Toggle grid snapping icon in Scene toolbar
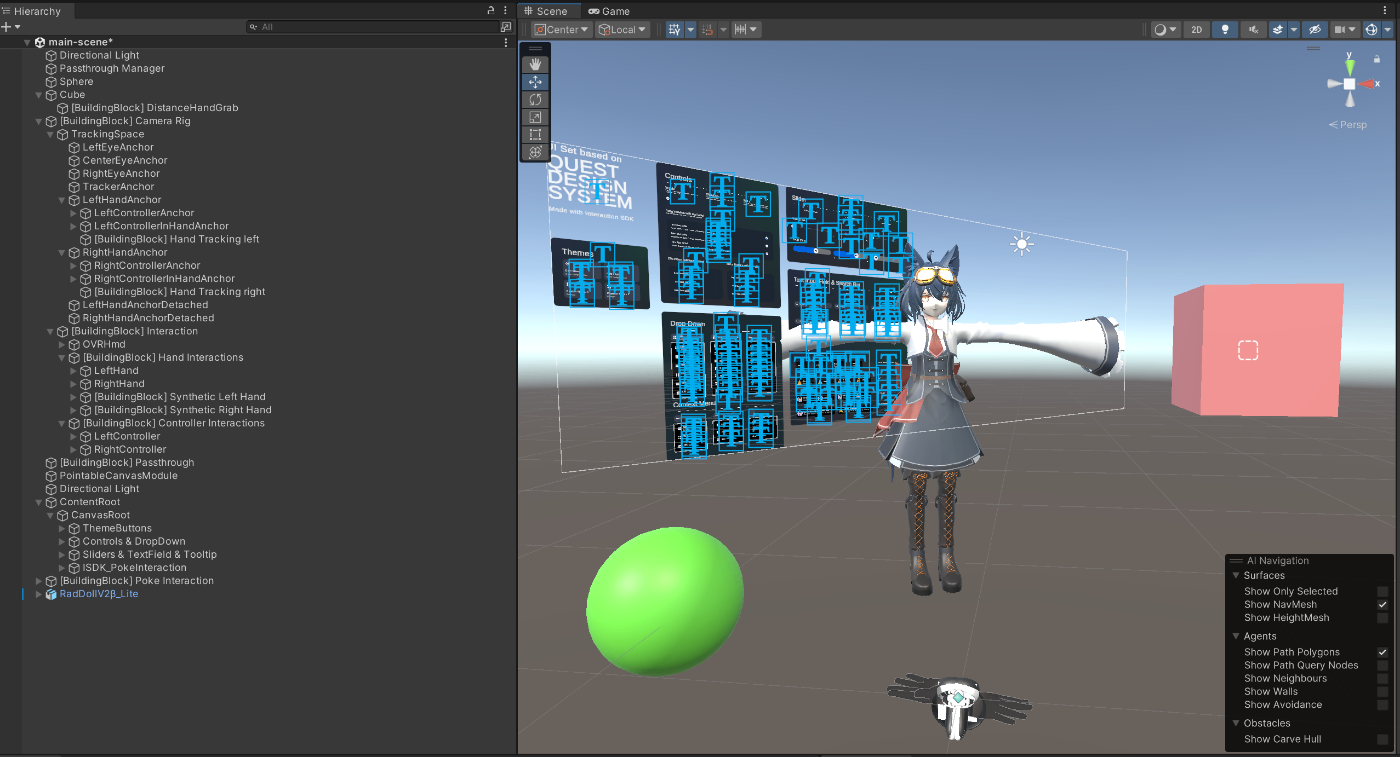 pyautogui.click(x=675, y=30)
